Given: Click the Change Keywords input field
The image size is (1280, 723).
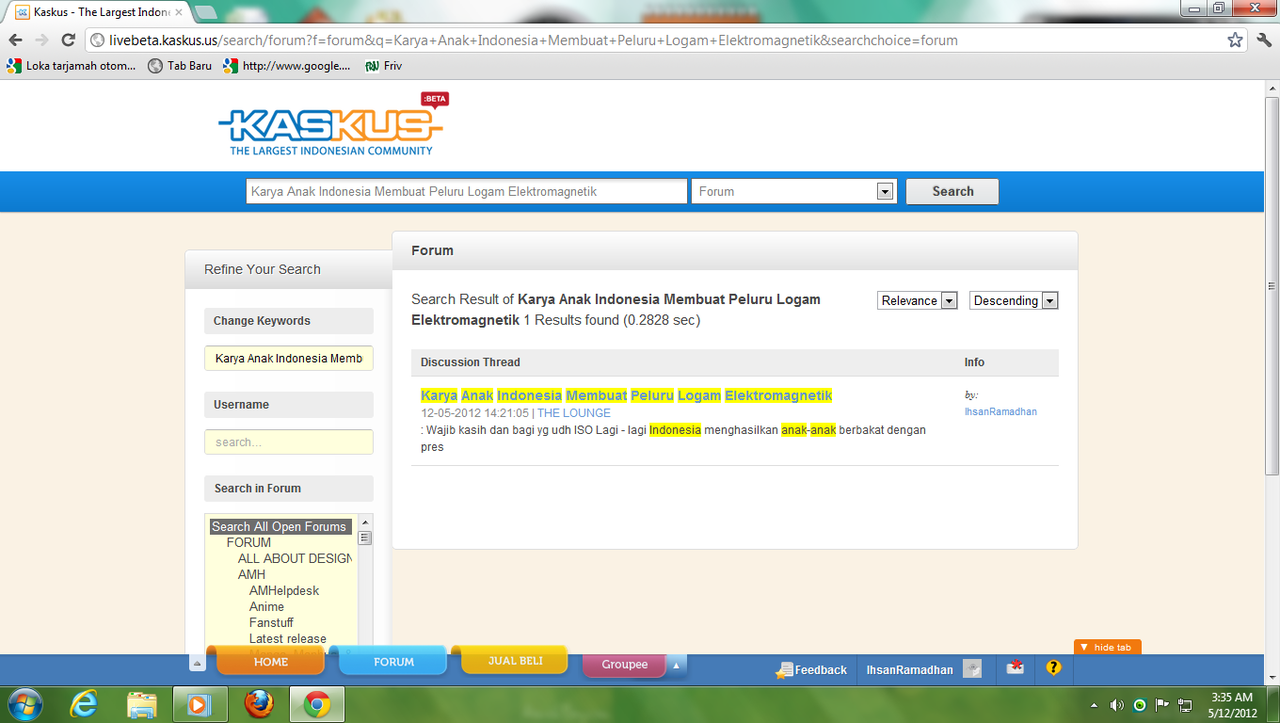Looking at the screenshot, I should pyautogui.click(x=289, y=358).
